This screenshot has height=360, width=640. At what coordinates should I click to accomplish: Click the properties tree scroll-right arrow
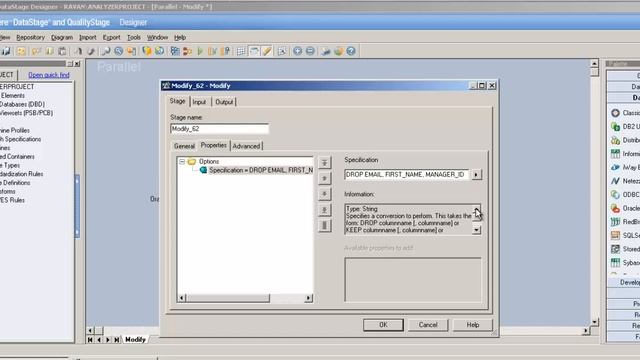point(309,298)
